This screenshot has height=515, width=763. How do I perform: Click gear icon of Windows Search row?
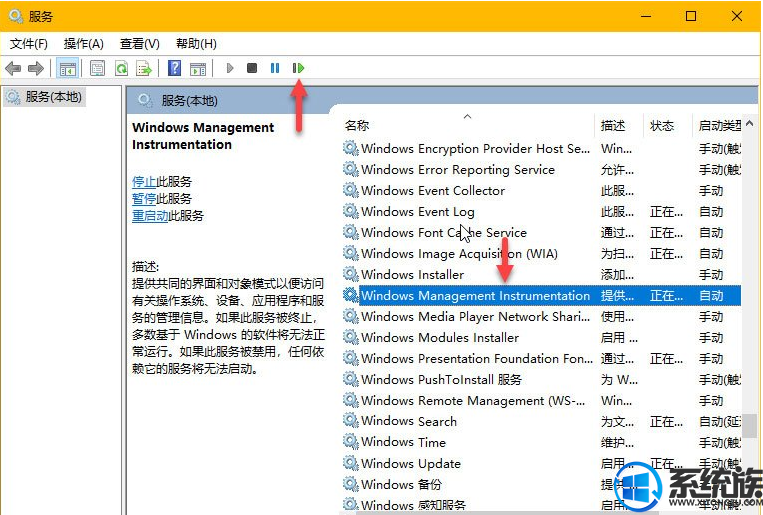pyautogui.click(x=350, y=421)
